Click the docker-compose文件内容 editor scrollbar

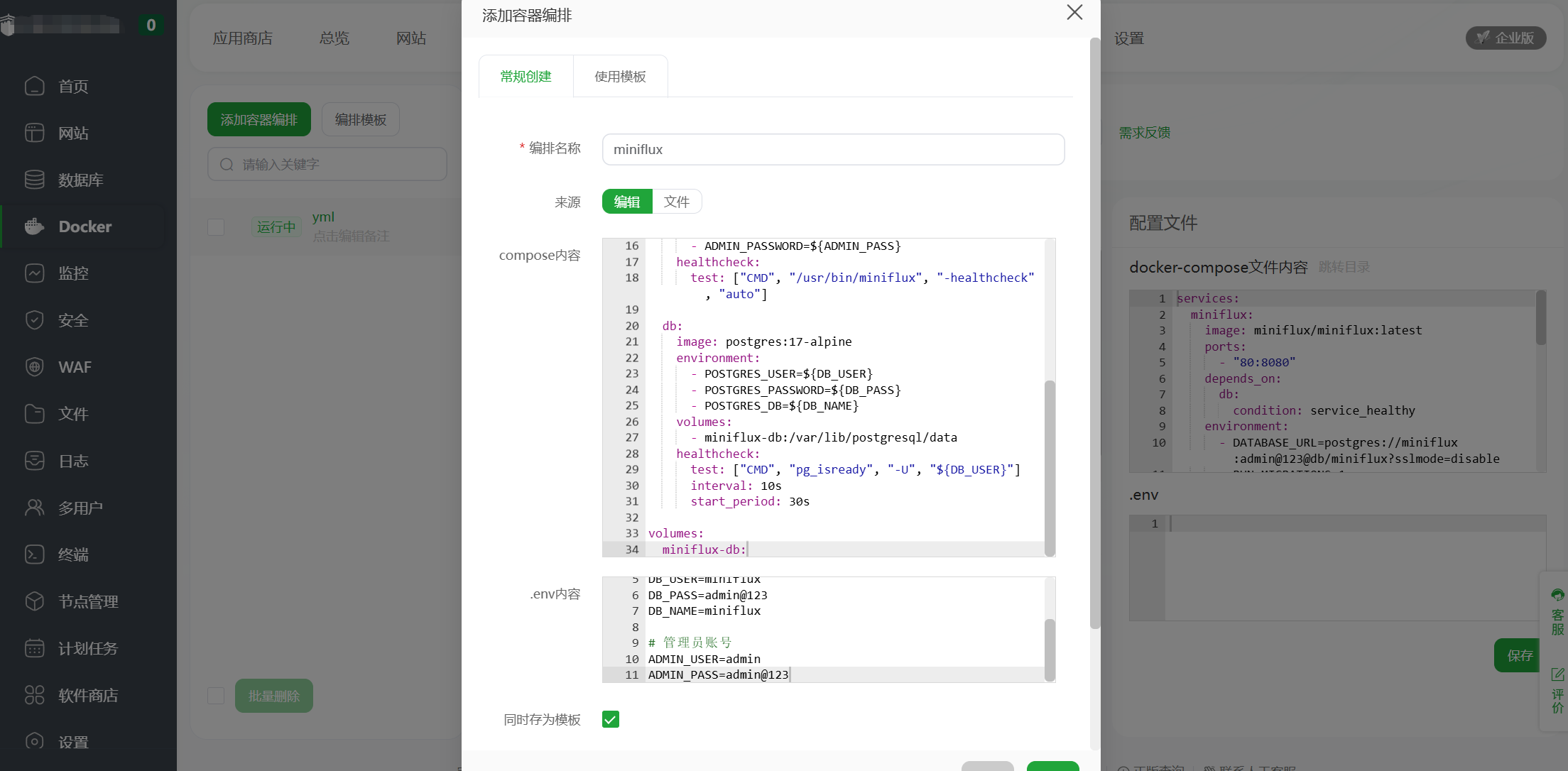pos(1540,317)
